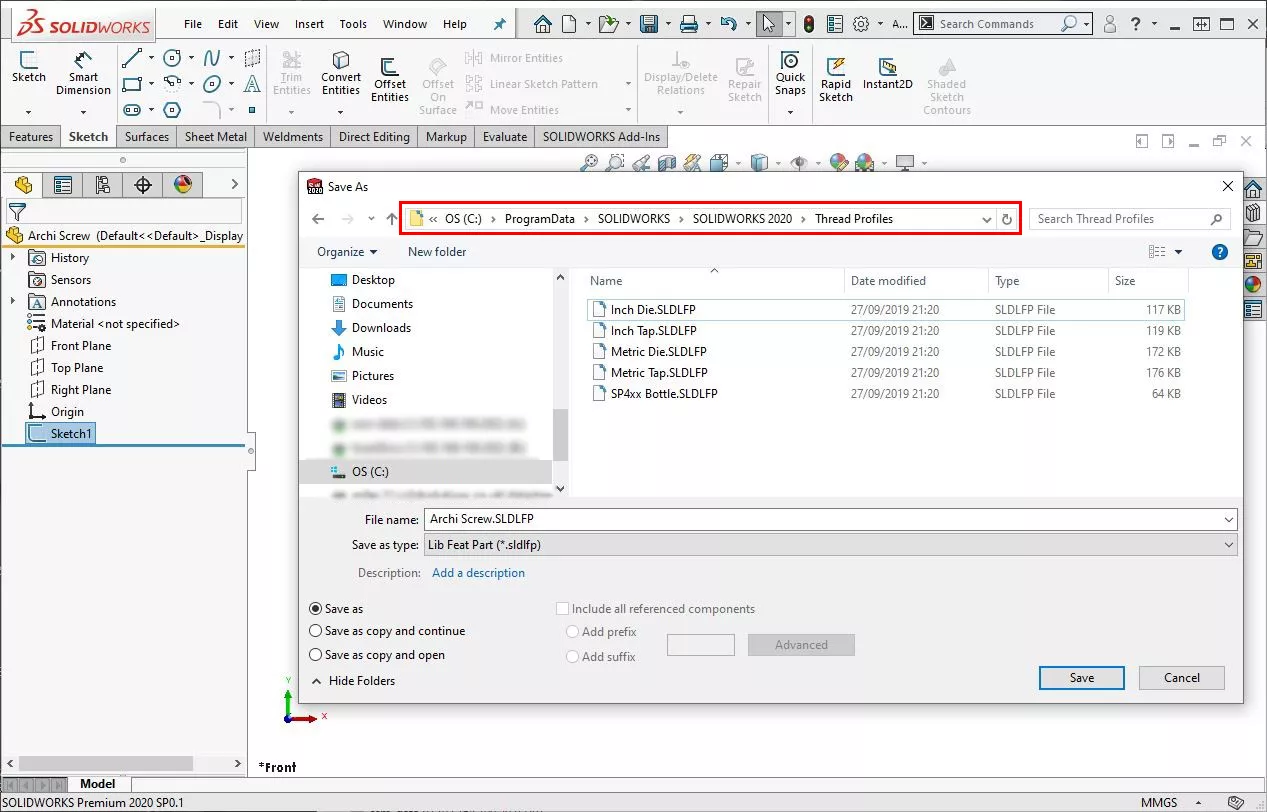This screenshot has width=1267, height=812.
Task: Switch to the Sheet Metal tab
Action: [x=215, y=137]
